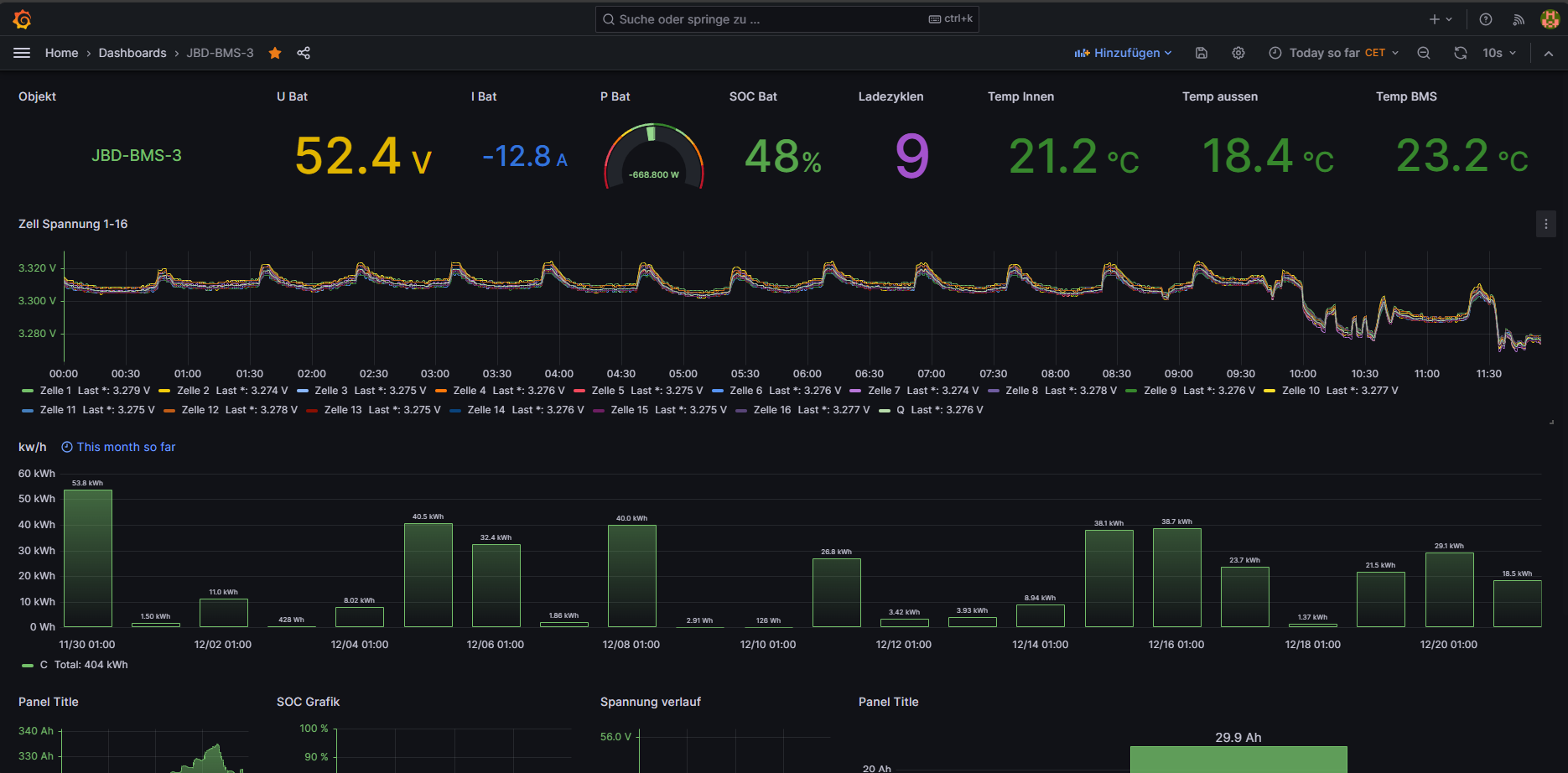Open the news feed RSS icon

[x=1519, y=19]
